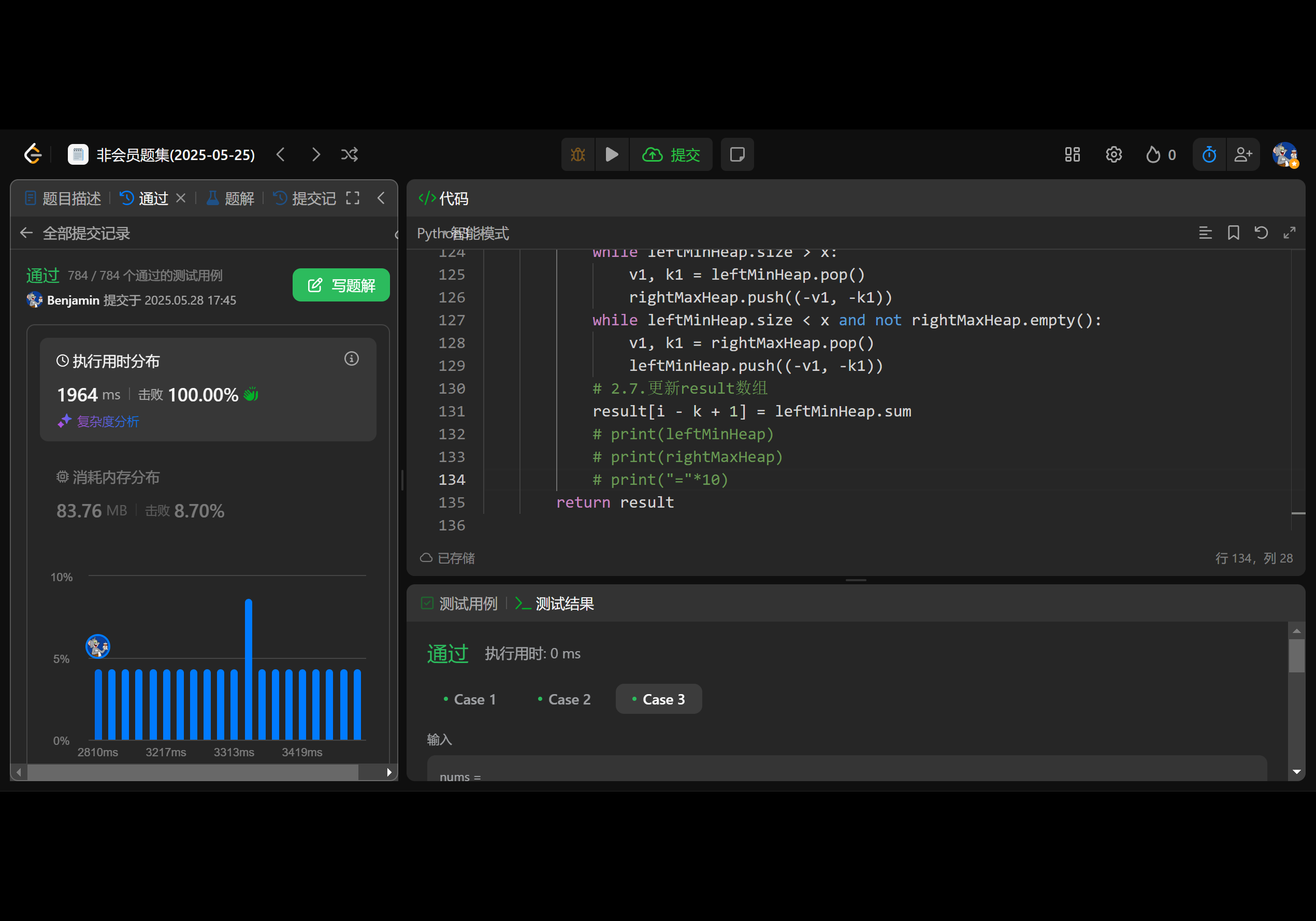Open the 复杂度分析 link
The image size is (1316, 921).
[x=107, y=422]
